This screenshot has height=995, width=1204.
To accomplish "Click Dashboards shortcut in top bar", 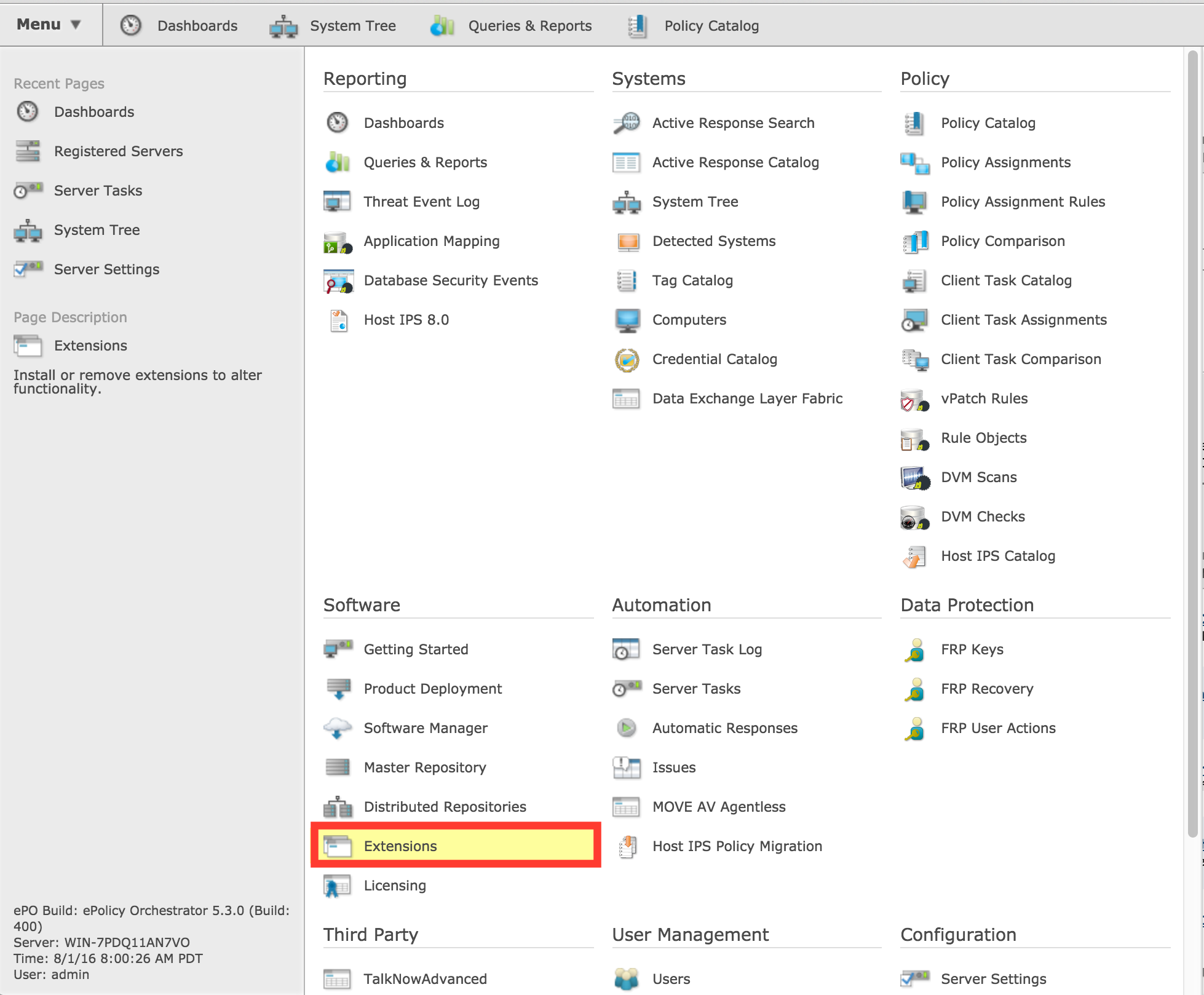I will click(x=179, y=25).
